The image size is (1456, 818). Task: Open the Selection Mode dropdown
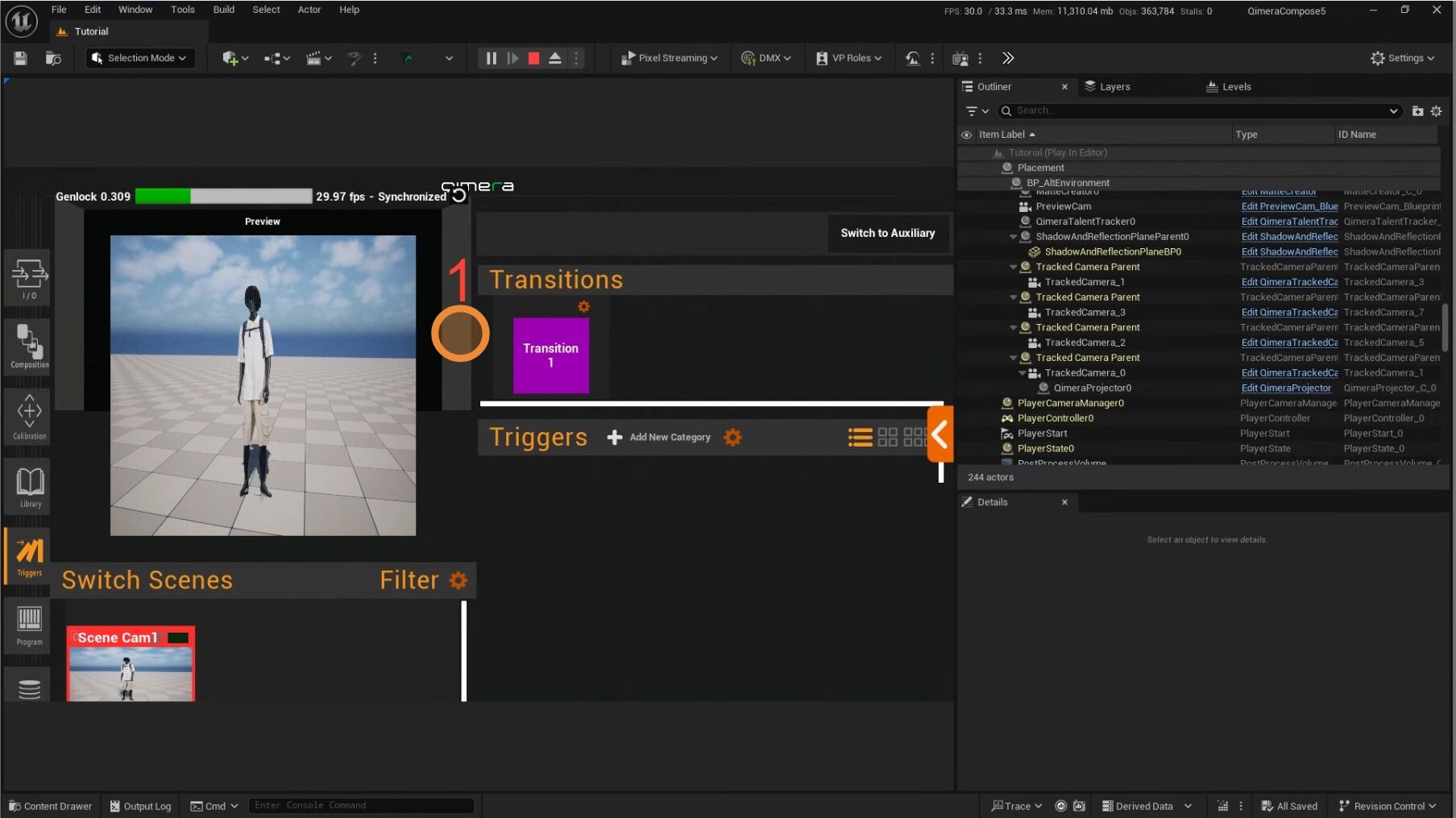[140, 58]
